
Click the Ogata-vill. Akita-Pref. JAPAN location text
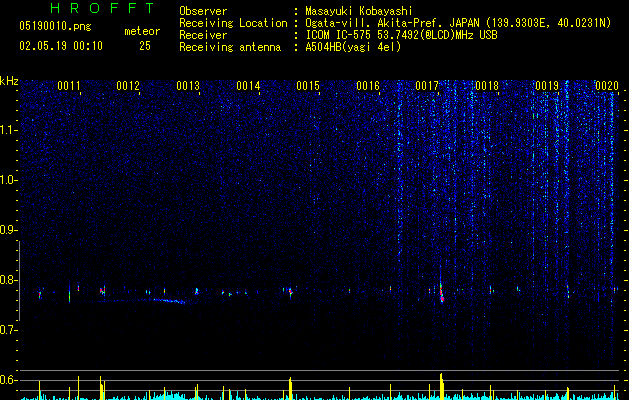pyautogui.click(x=391, y=23)
